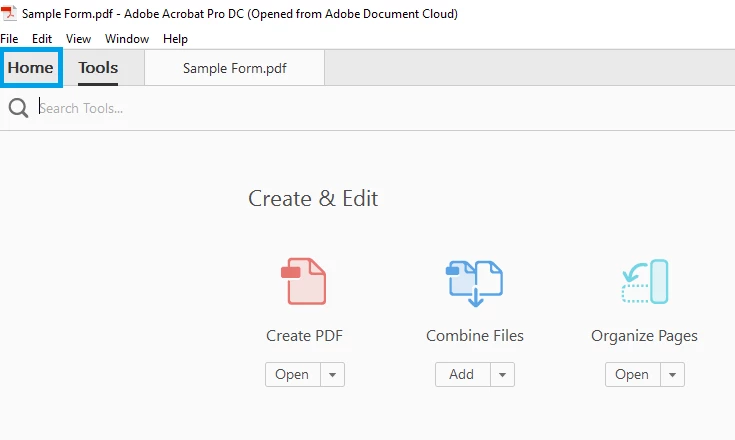Click Add button under Combine Files
Screen dimensions: 735x440
(462, 374)
